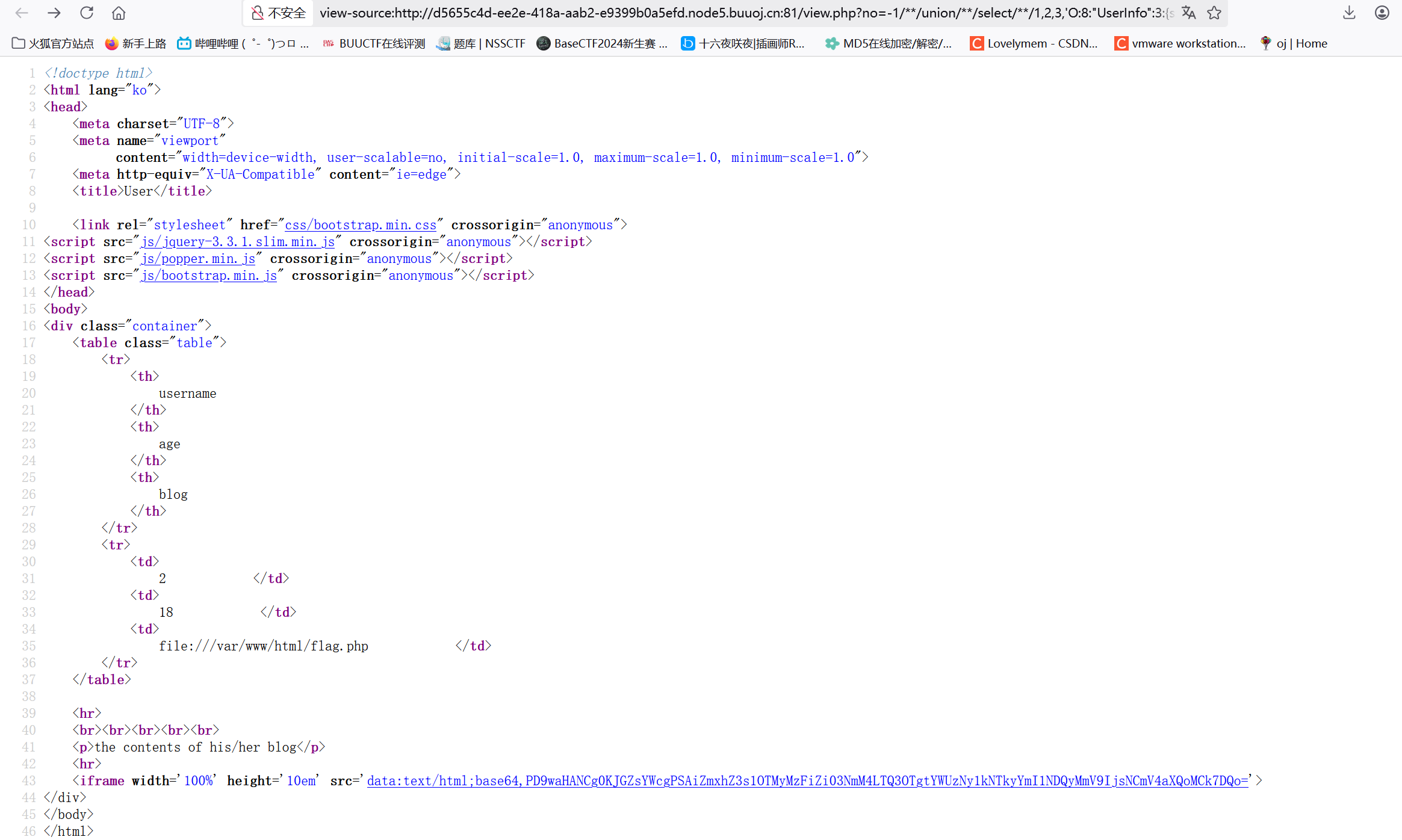Open the downloads panel icon
The height and width of the screenshot is (840, 1402).
coord(1349,13)
